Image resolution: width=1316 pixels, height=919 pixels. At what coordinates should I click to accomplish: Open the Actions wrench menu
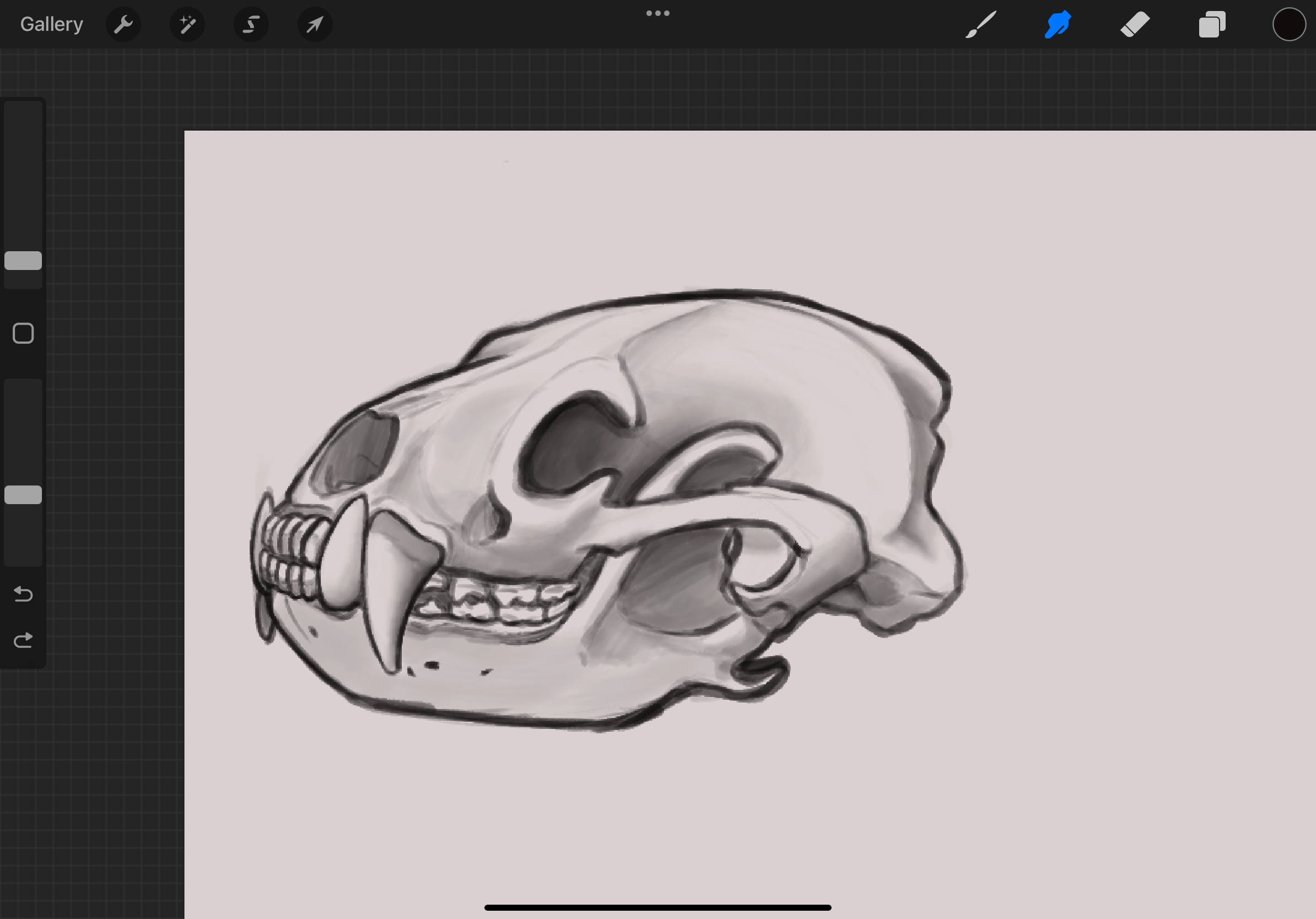coord(123,24)
